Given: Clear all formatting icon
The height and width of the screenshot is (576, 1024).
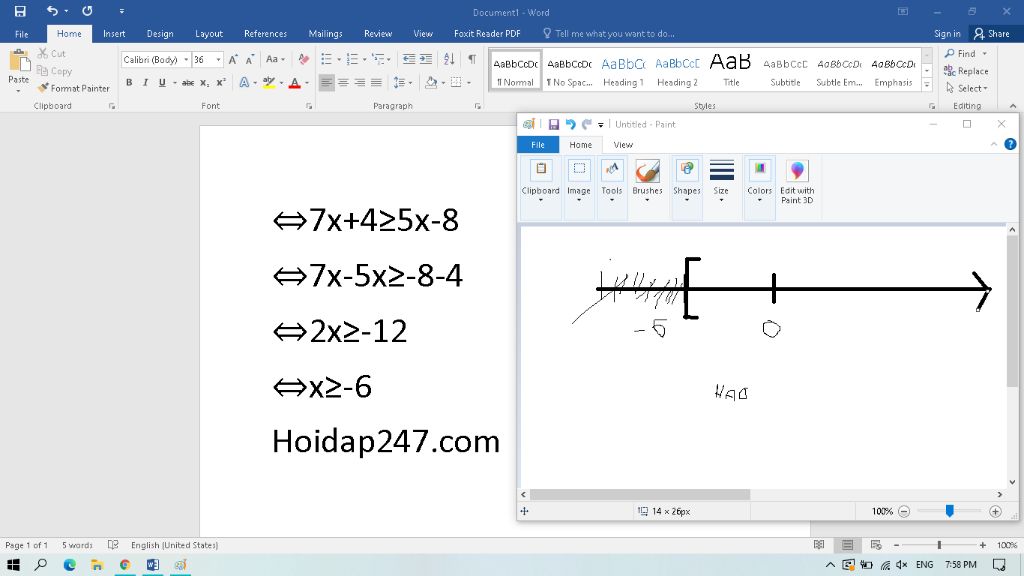Looking at the screenshot, I should click(x=304, y=59).
